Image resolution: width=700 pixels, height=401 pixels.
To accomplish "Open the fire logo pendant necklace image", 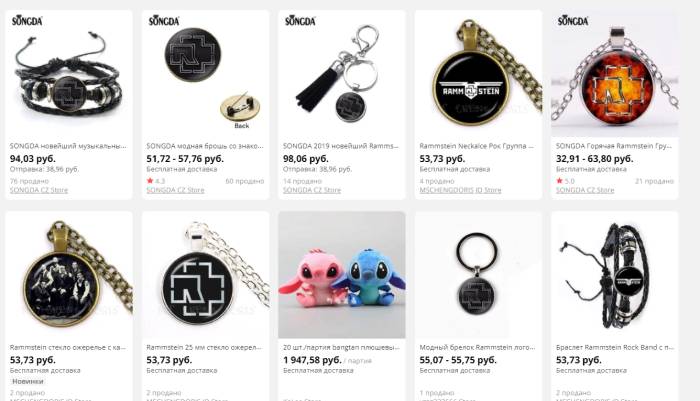I will coord(615,74).
